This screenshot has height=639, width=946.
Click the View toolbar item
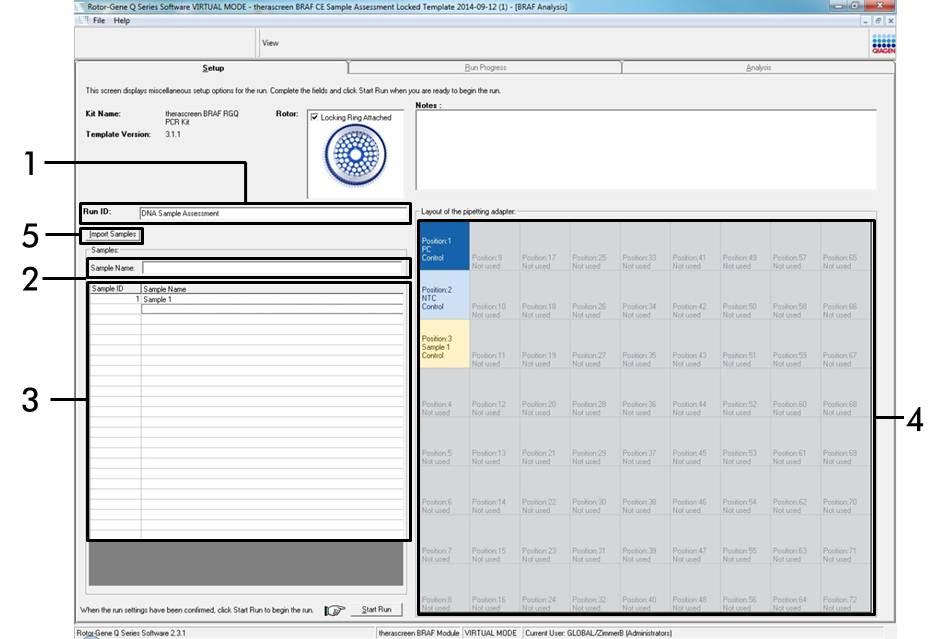coord(270,43)
